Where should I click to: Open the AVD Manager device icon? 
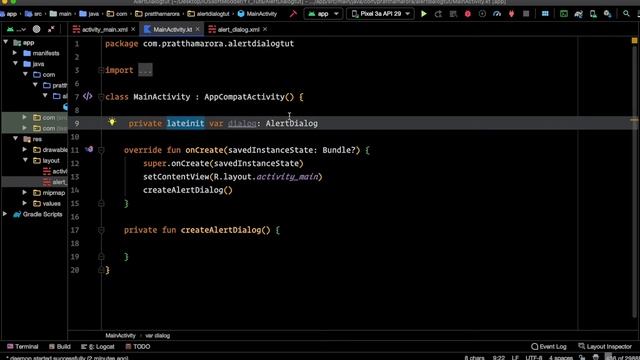(593, 14)
